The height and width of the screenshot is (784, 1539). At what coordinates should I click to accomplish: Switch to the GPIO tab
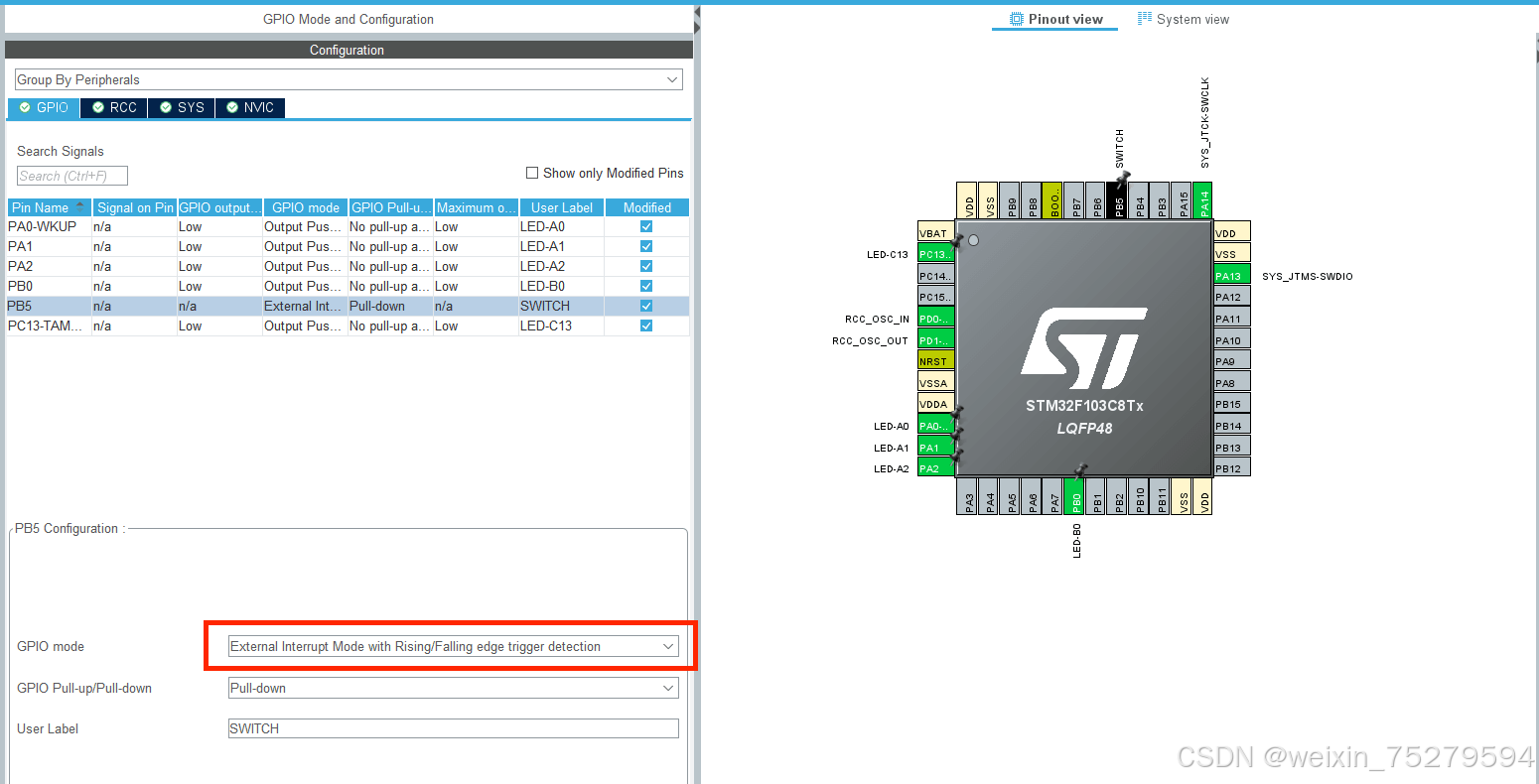[x=44, y=107]
